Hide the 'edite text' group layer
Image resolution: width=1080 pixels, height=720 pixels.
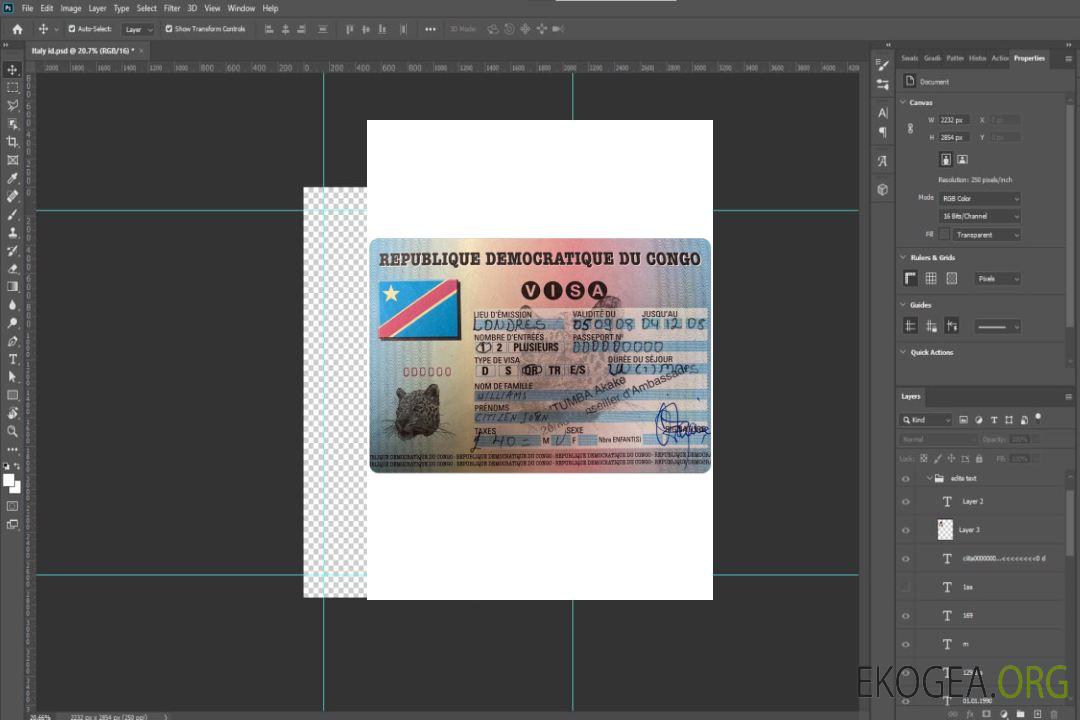(x=906, y=479)
